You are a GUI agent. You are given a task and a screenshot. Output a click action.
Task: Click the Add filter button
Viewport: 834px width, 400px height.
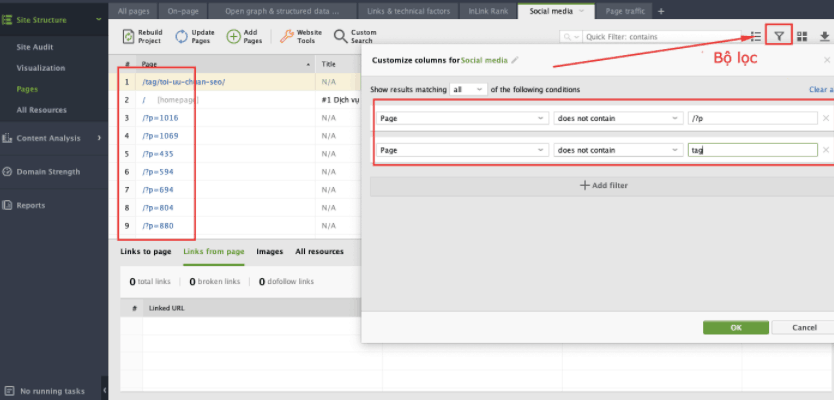pyautogui.click(x=603, y=186)
